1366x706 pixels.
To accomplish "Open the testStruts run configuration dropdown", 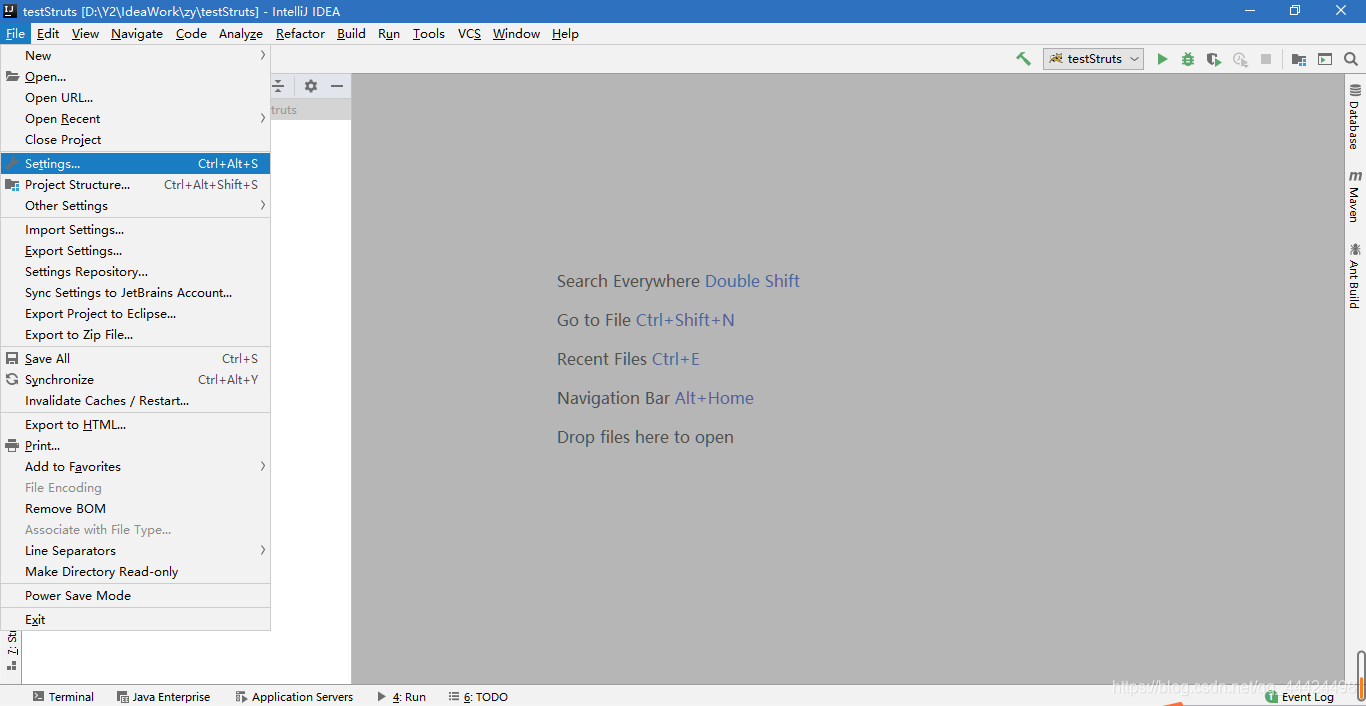I will [x=1093, y=59].
